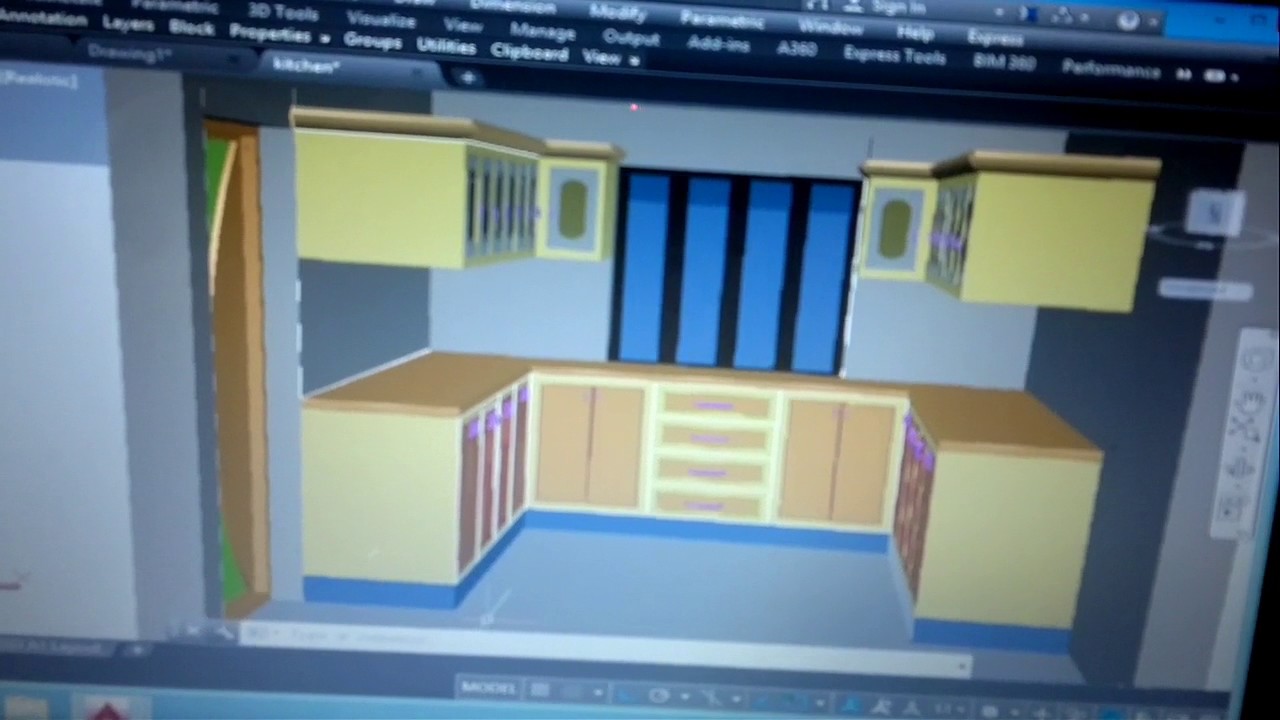Add a new drawing tab with plus
Screen dimensions: 1280x720
[467, 76]
